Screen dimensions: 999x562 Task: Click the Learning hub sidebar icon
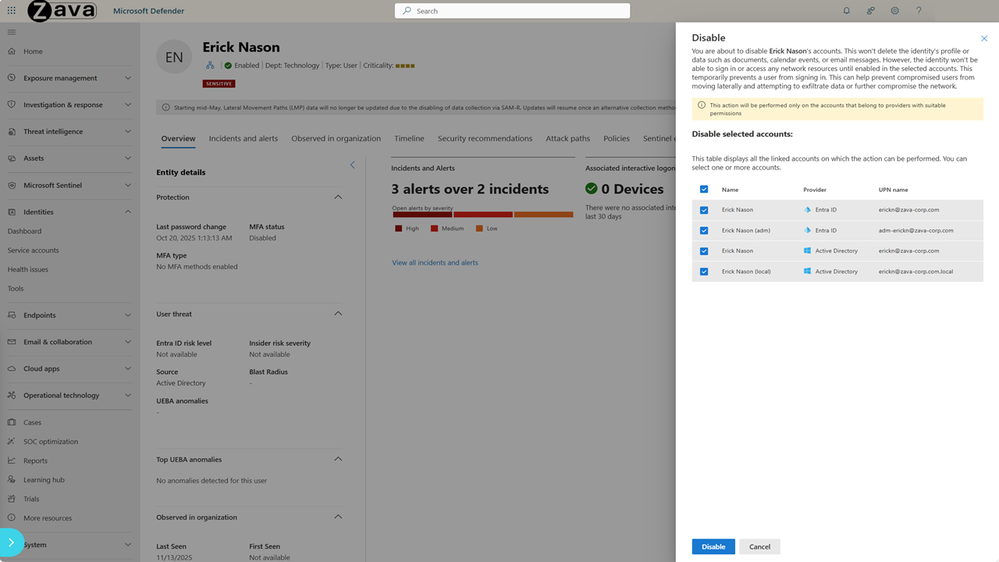tap(11, 479)
